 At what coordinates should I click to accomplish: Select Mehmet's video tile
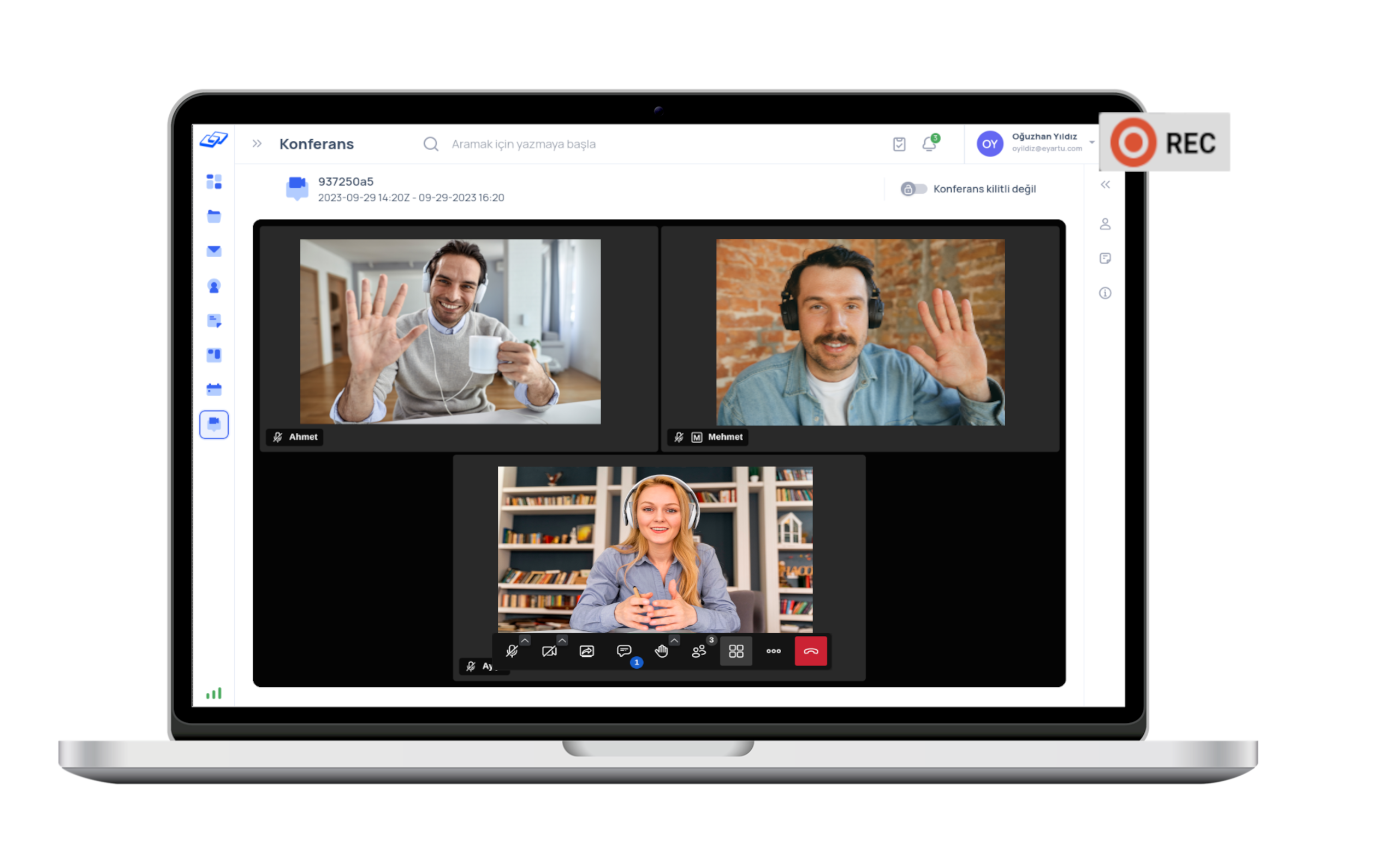860,332
